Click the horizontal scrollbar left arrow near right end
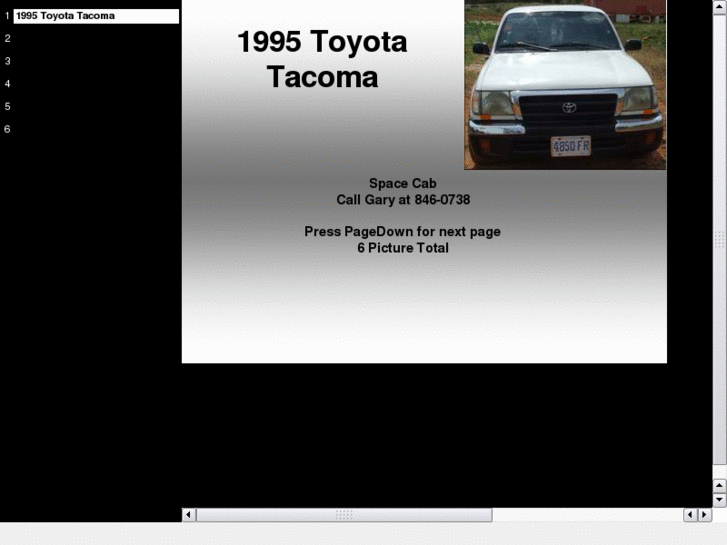The height and width of the screenshot is (545, 727). click(690, 515)
